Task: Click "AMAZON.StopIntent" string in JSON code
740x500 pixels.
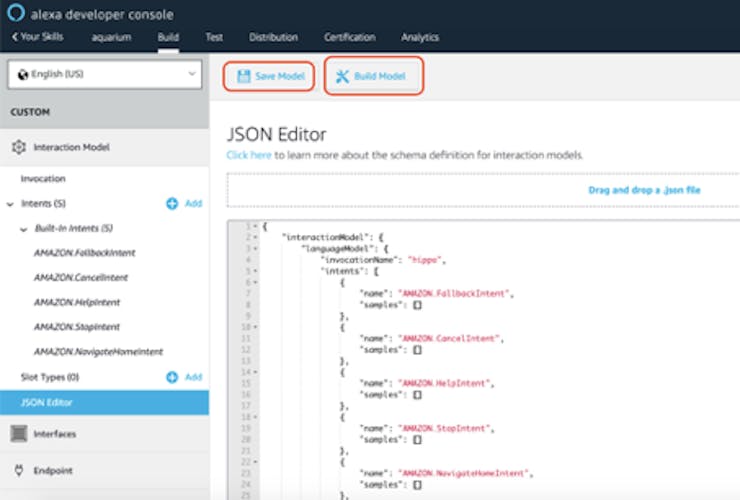Action: (444, 428)
